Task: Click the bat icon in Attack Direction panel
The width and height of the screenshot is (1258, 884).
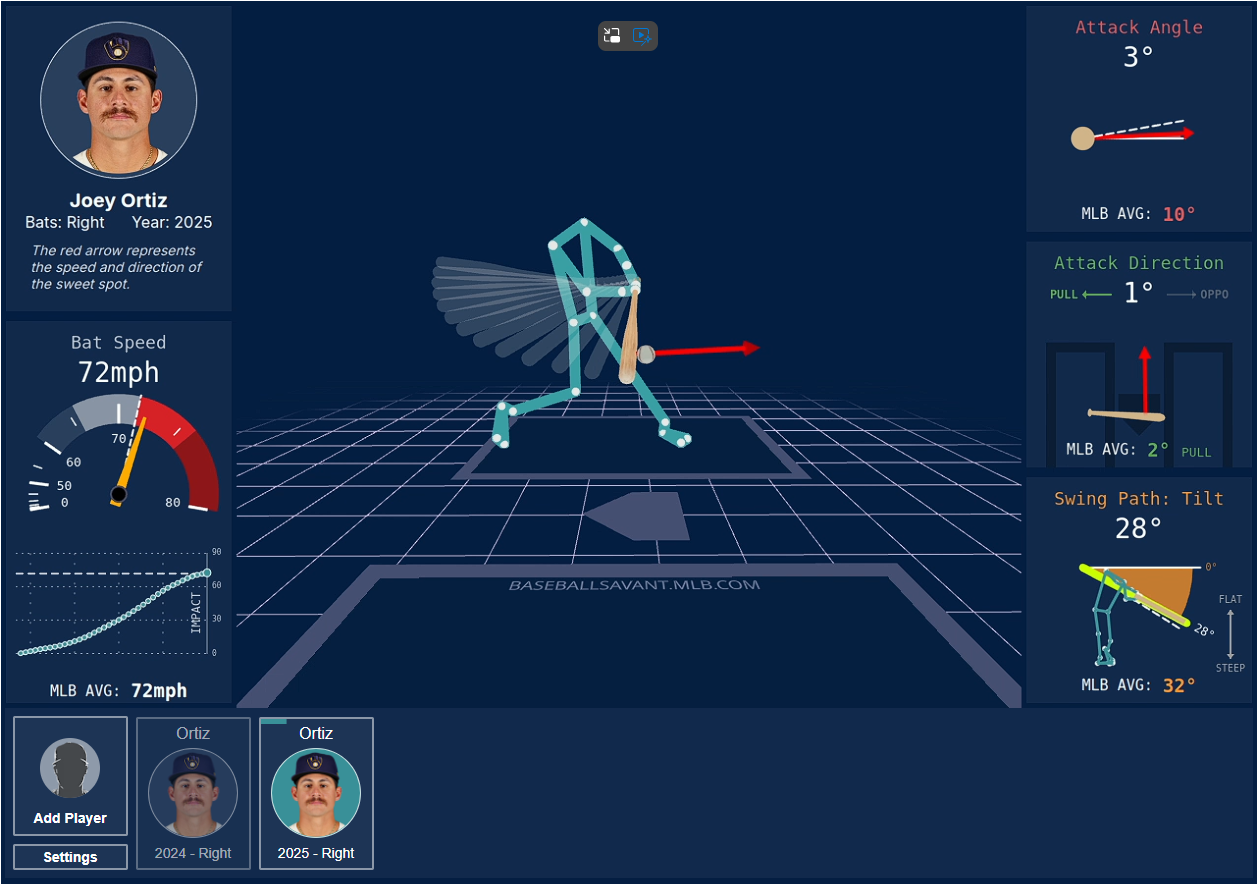Action: (1126, 414)
